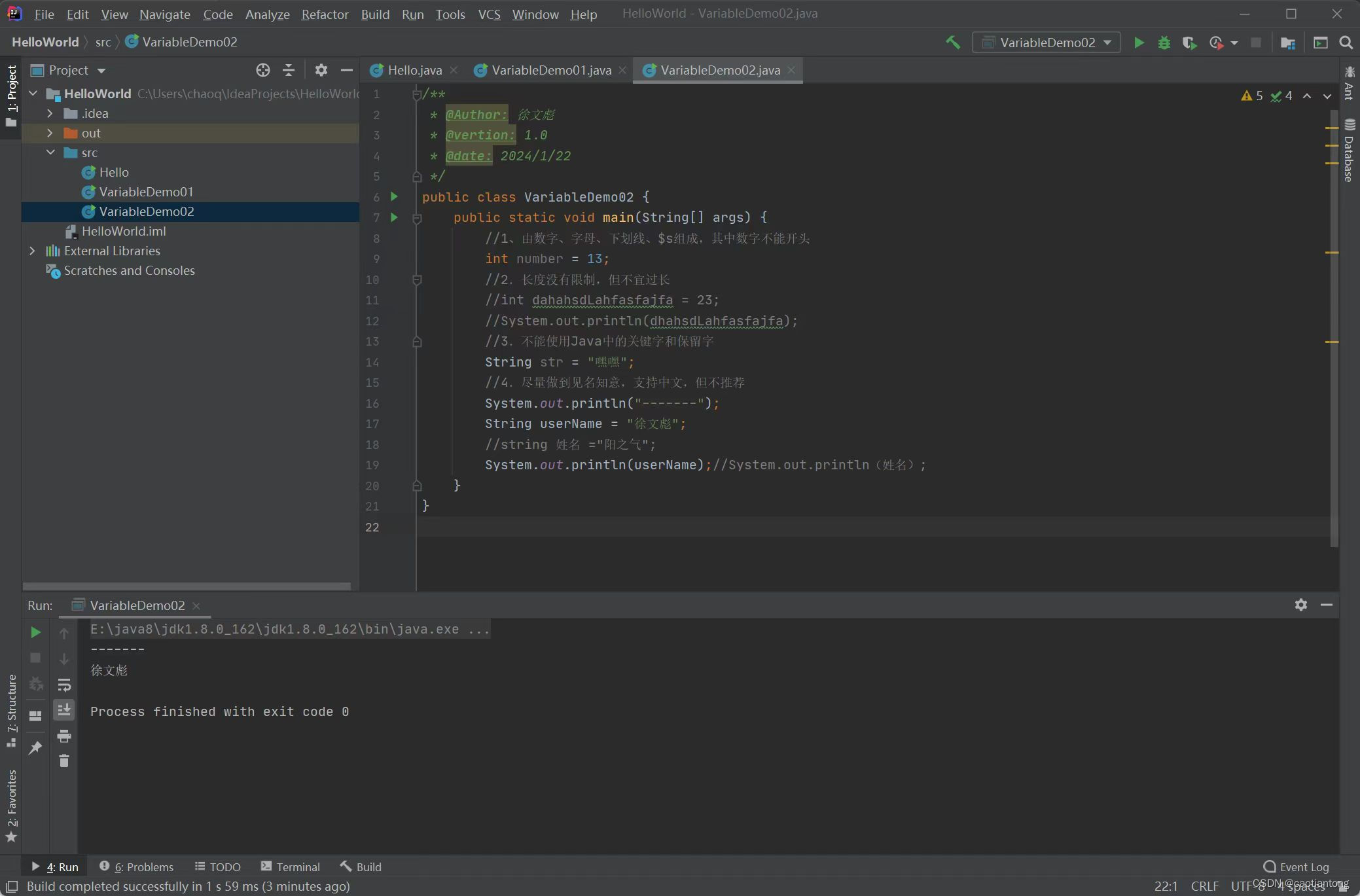
Task: Toggle the pin tab icon in Run panel
Action: click(35, 747)
